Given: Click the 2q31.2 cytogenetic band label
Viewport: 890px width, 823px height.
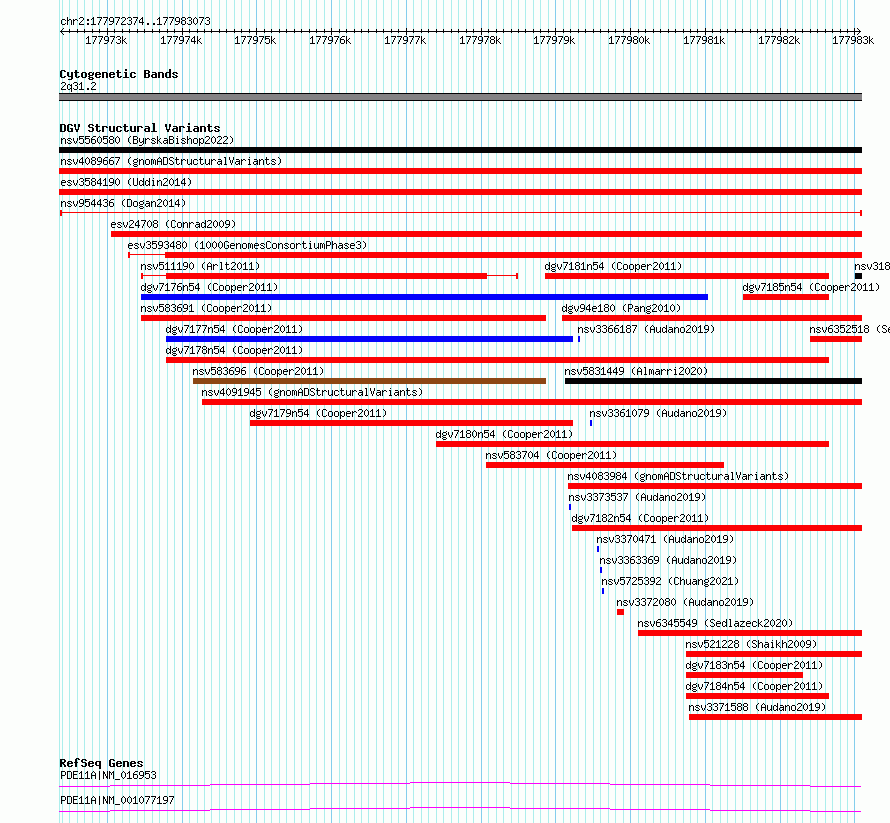Looking at the screenshot, I should 78,86.
